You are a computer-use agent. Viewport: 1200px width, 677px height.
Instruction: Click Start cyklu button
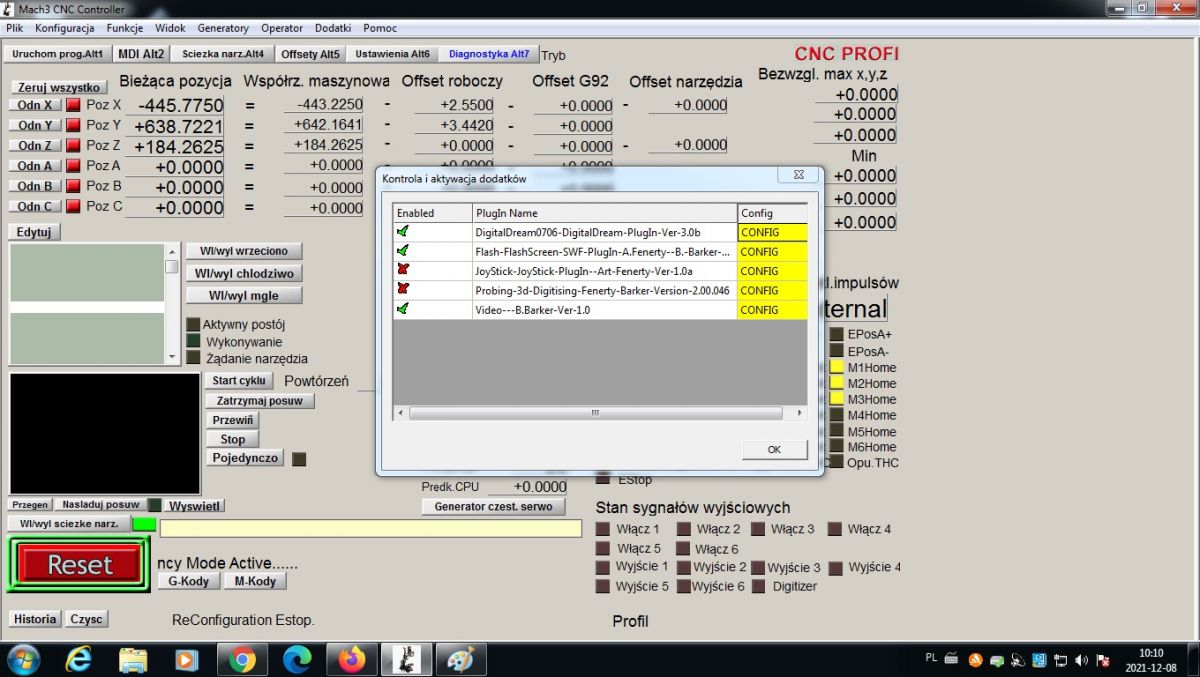(239, 381)
